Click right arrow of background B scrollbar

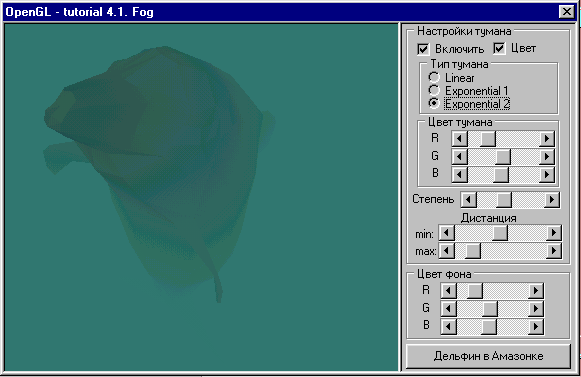(536, 327)
